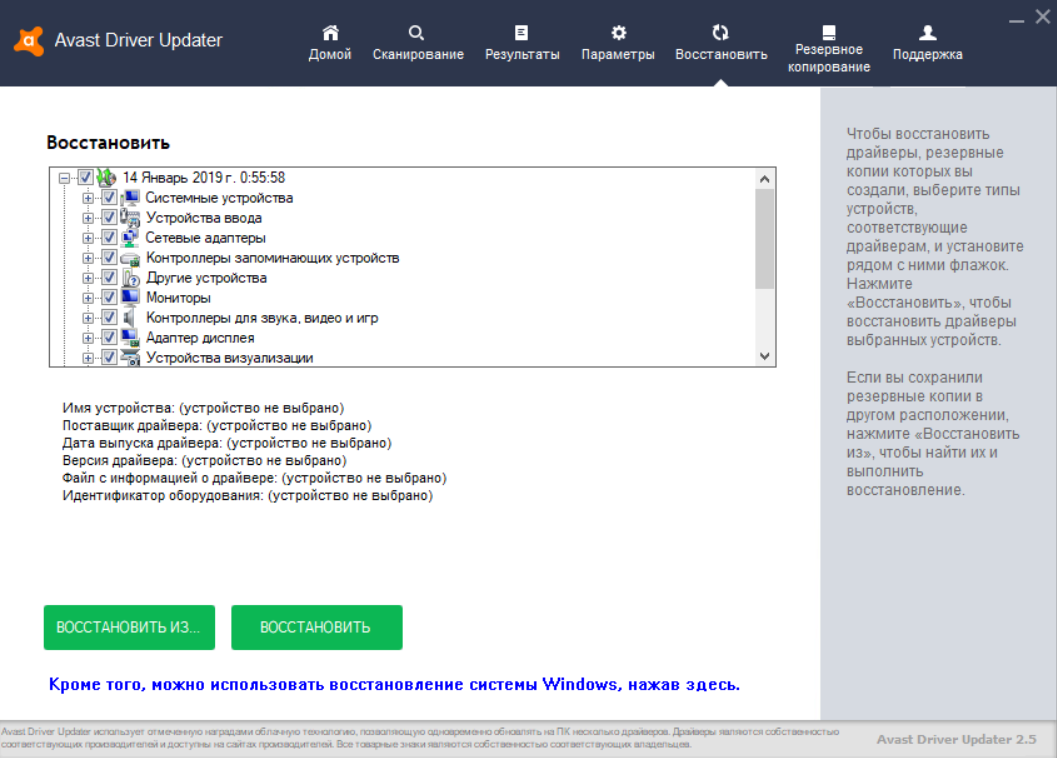This screenshot has height=758, width=1057.
Task: Open the Домой tab
Action: [330, 44]
